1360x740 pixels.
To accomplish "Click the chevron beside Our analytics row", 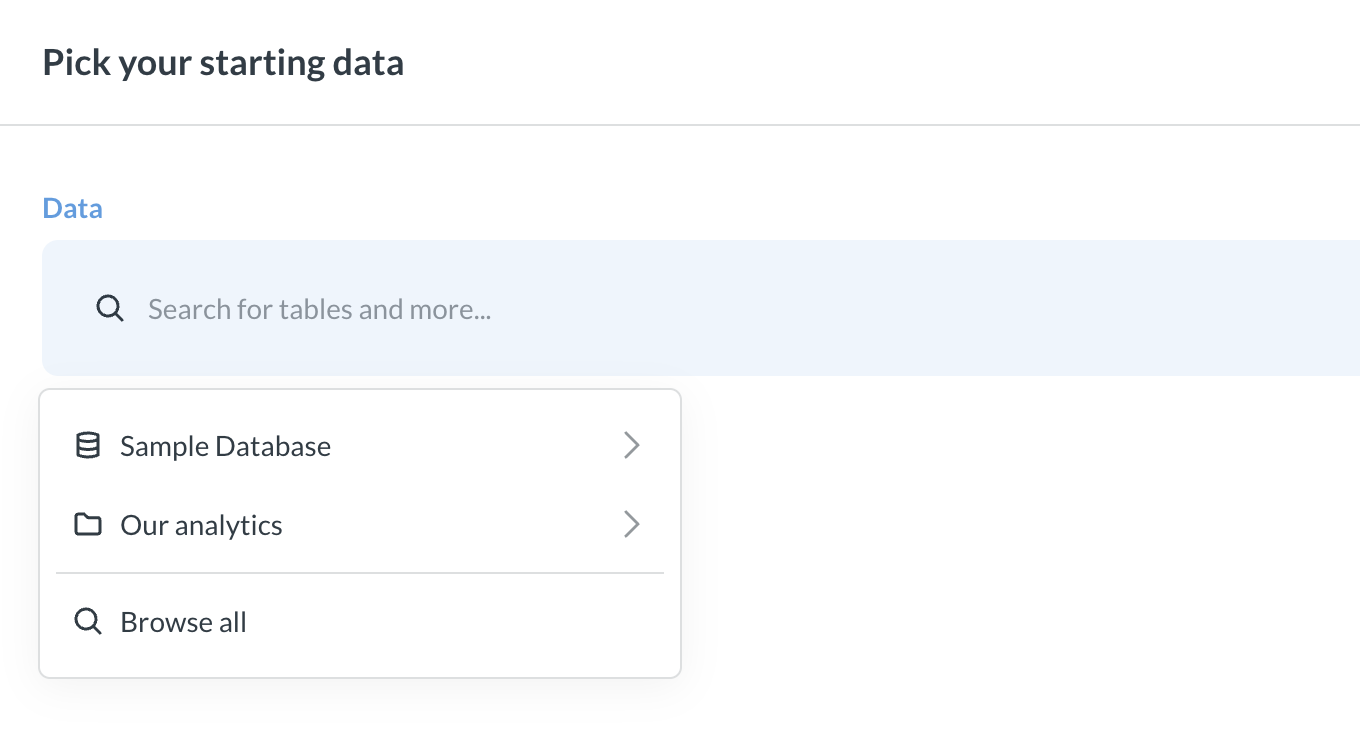I will tap(631, 524).
